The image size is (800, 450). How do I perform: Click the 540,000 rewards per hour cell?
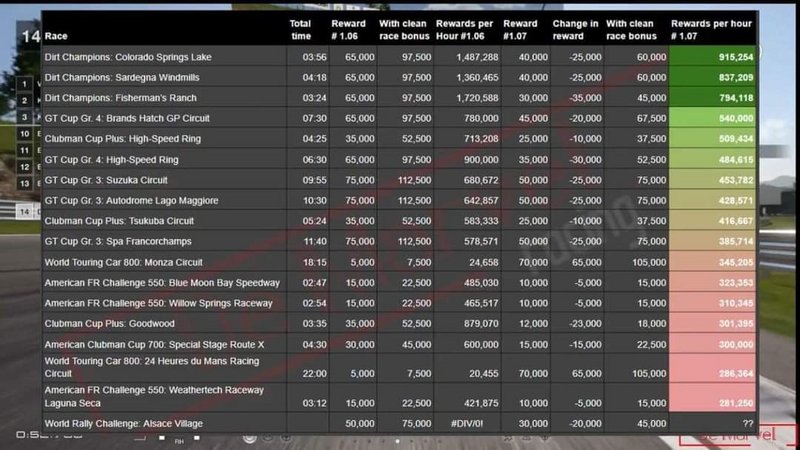coord(712,118)
